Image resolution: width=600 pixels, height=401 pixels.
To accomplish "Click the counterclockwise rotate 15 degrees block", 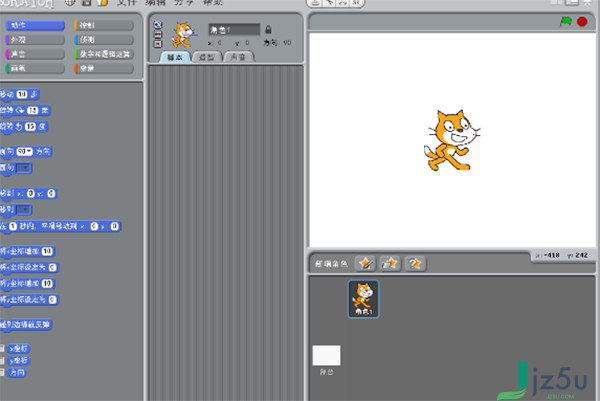I will click(24, 127).
